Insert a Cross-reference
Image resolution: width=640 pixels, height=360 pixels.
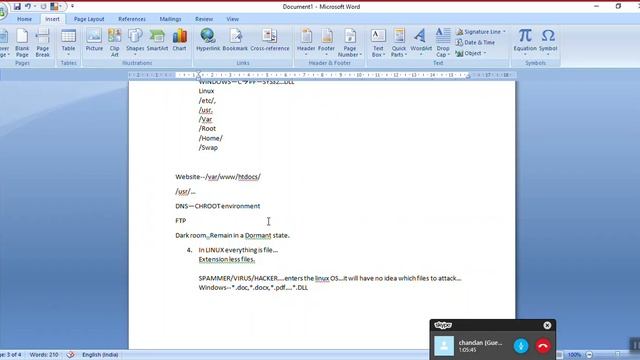click(269, 40)
